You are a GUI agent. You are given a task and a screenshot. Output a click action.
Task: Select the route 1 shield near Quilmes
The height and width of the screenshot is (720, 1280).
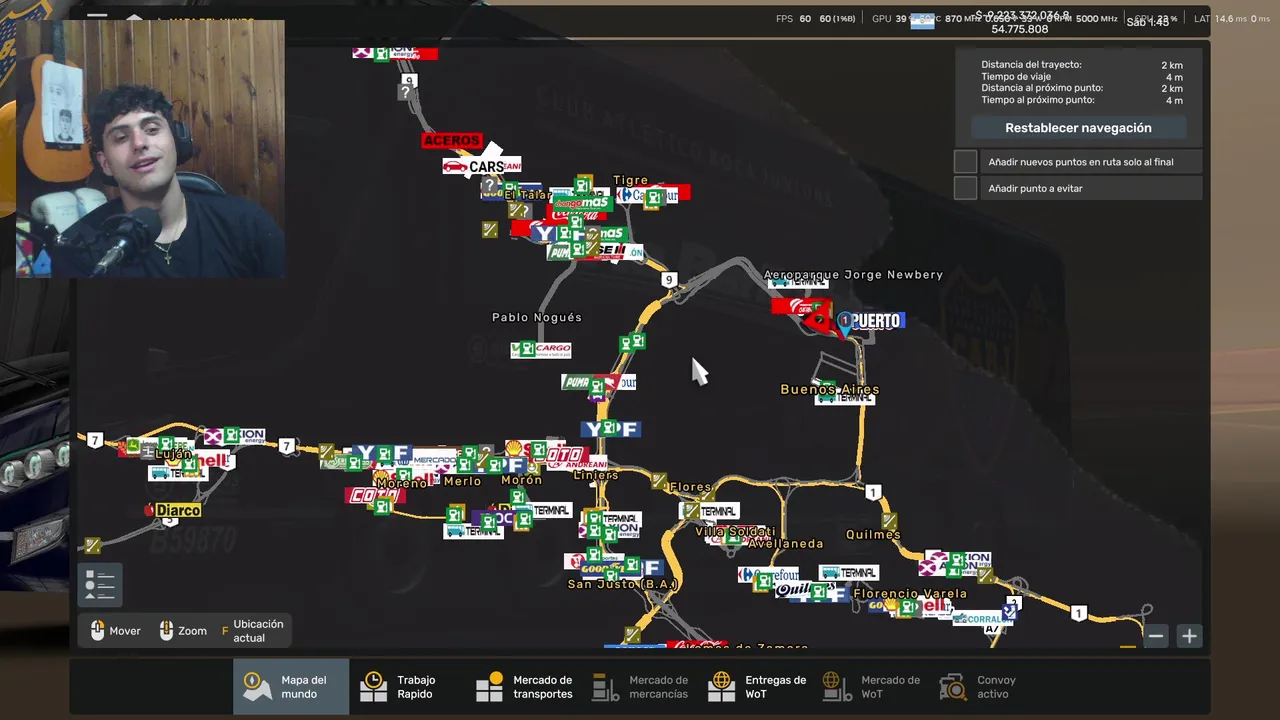pos(874,492)
